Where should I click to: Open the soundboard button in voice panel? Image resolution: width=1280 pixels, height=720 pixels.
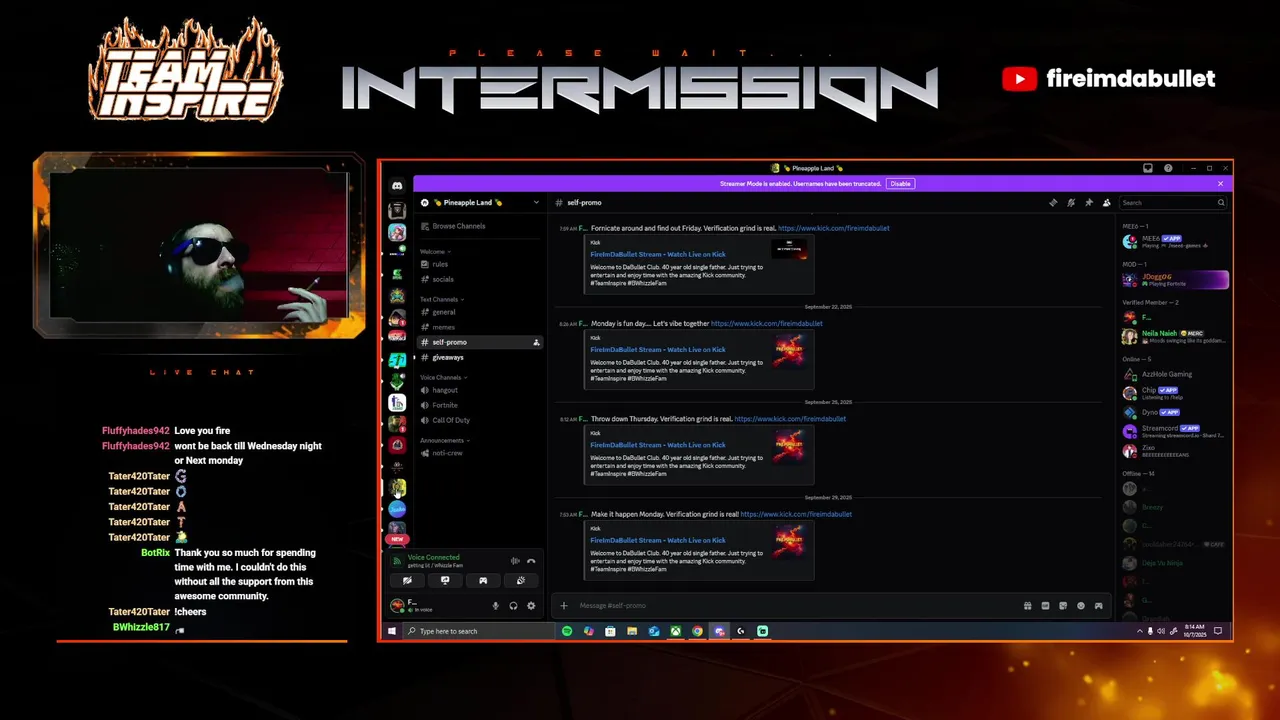pos(521,580)
